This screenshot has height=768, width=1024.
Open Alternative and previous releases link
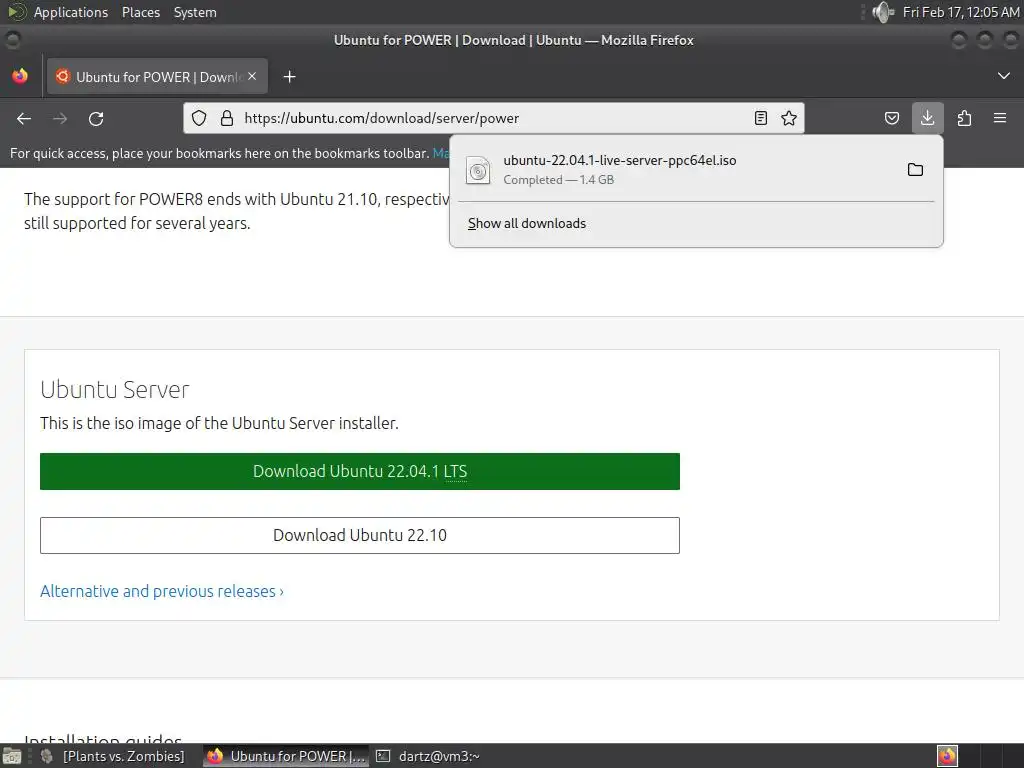point(162,591)
